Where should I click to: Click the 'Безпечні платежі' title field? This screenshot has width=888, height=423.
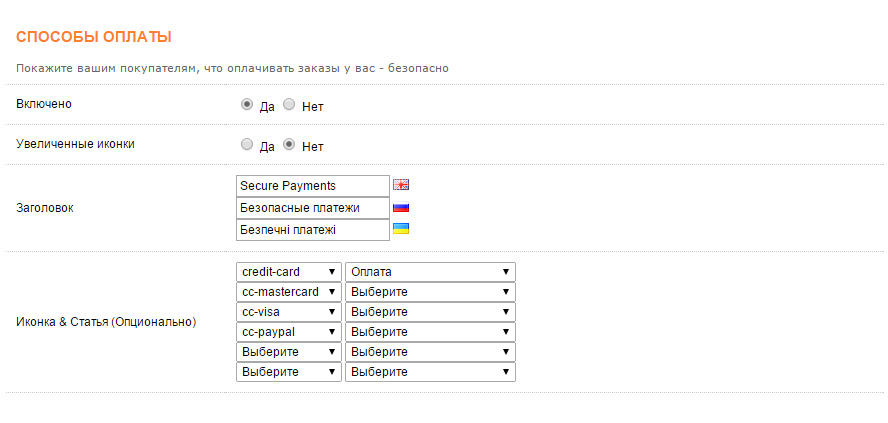[312, 230]
